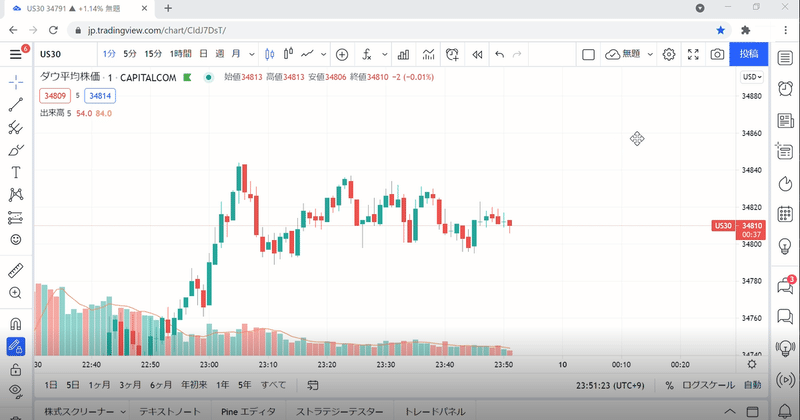
Task: Open the compare or add symbol button
Action: pos(342,54)
